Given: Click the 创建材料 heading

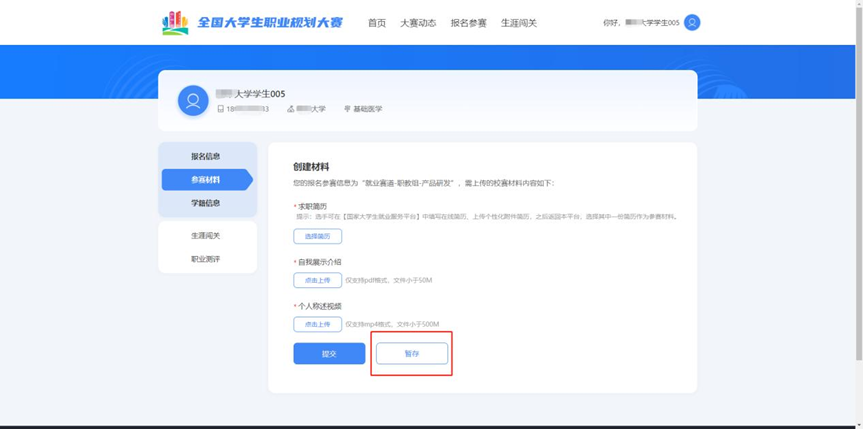Looking at the screenshot, I should [311, 166].
